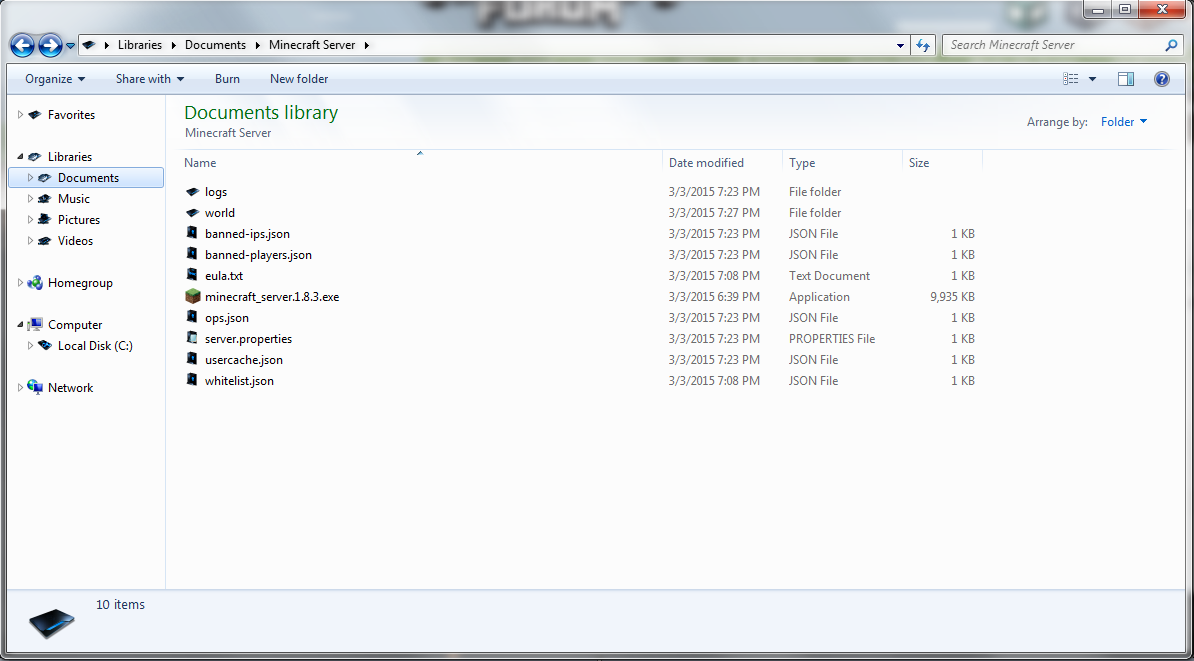Click the Back navigation arrow
This screenshot has height=661, width=1194.
click(x=22, y=46)
